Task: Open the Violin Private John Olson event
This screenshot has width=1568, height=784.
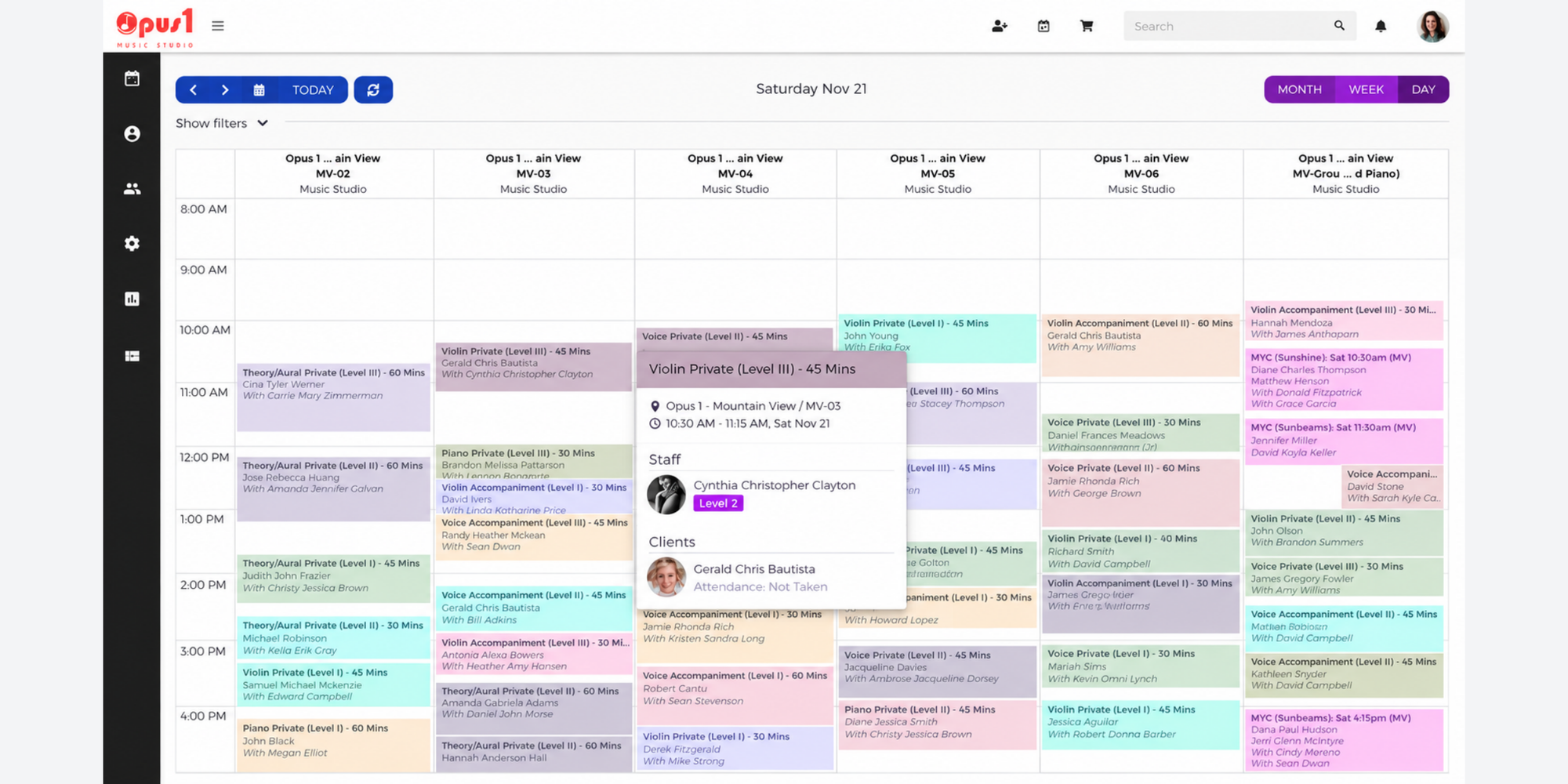Action: (x=1344, y=532)
